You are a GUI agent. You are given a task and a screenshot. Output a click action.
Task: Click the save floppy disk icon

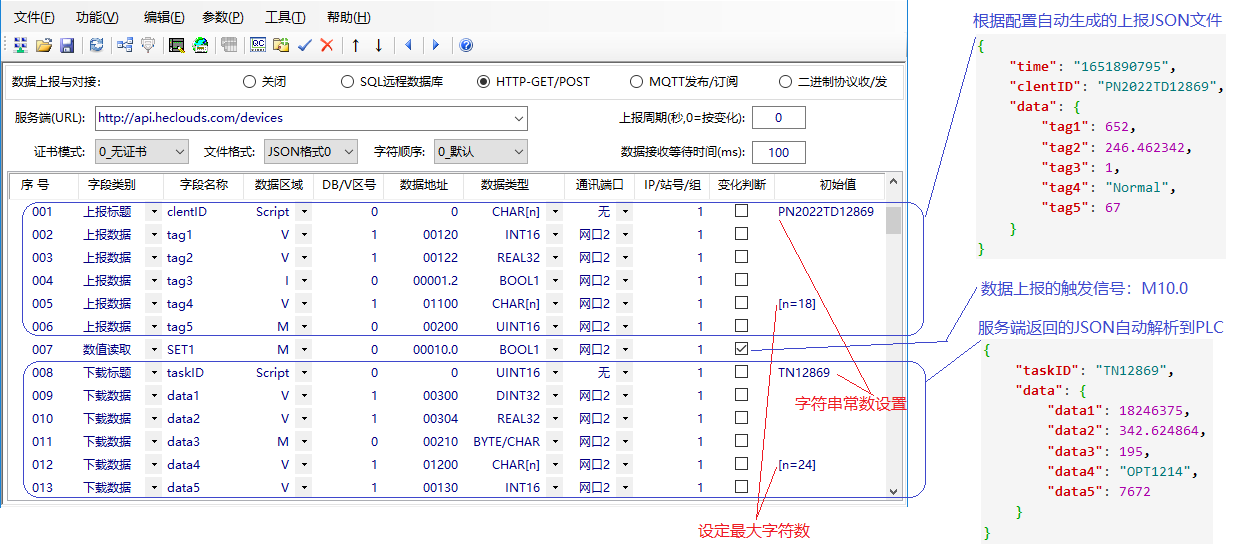pos(67,45)
